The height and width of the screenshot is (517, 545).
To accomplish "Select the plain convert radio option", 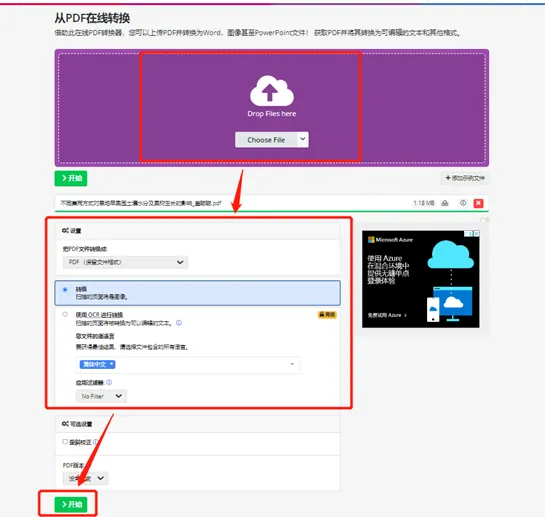I will pos(65,290).
